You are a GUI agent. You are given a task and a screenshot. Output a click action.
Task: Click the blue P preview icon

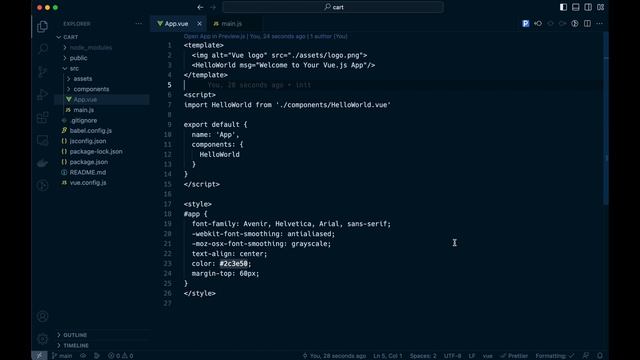(525, 24)
